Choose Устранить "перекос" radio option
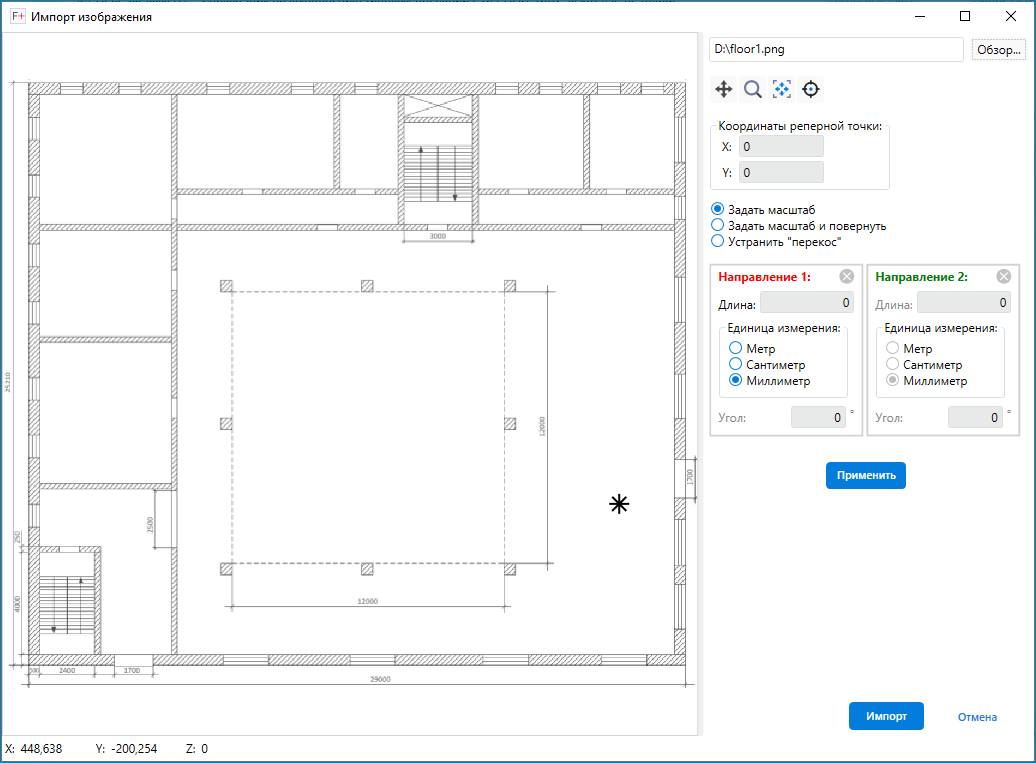Screen dimensions: 1036x763 pos(776,242)
